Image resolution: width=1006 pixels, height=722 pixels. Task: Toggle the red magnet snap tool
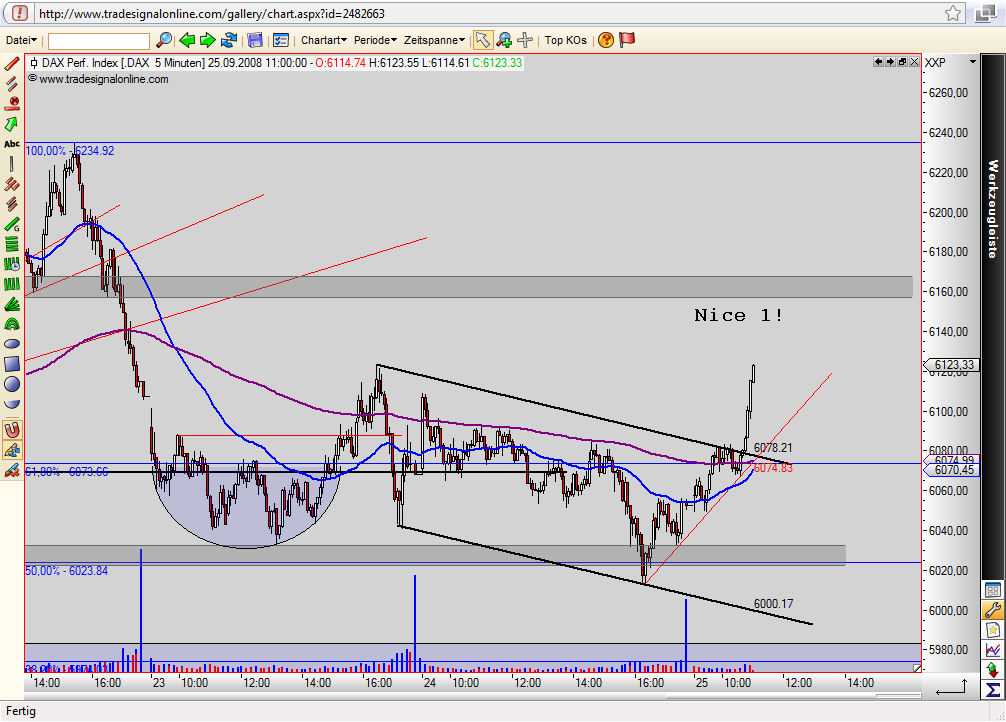click(12, 429)
